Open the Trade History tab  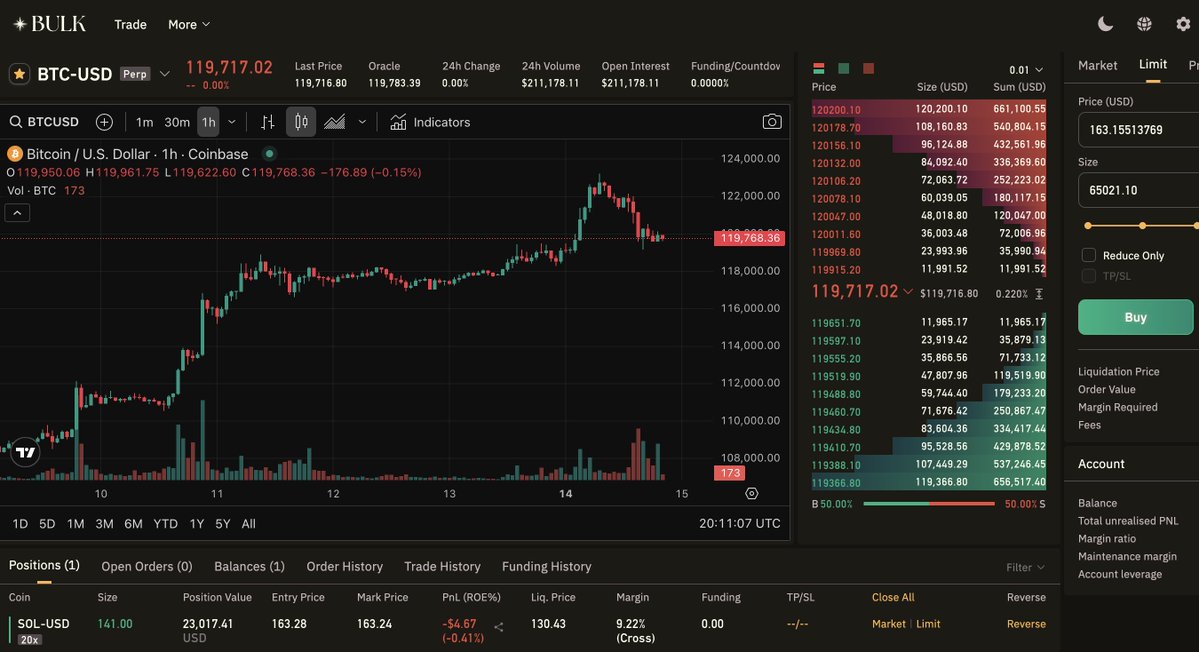pyautogui.click(x=442, y=566)
